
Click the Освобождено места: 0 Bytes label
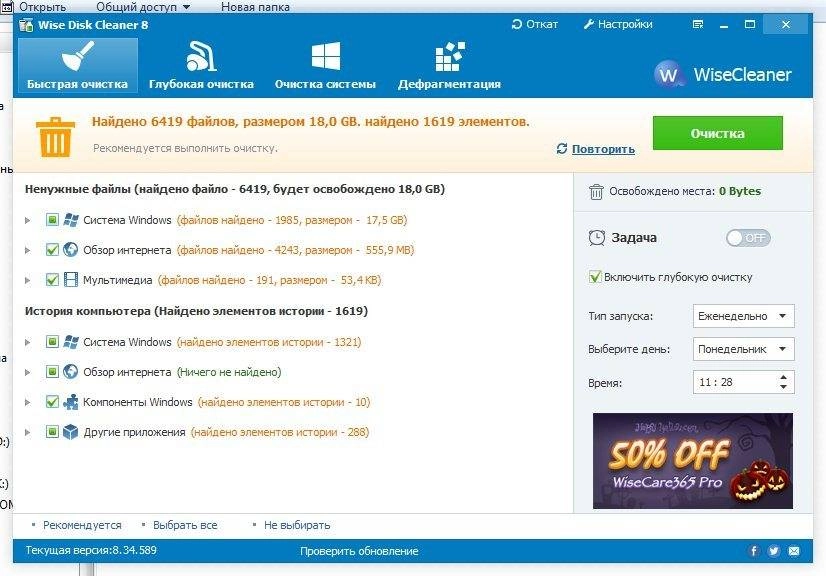coord(685,191)
